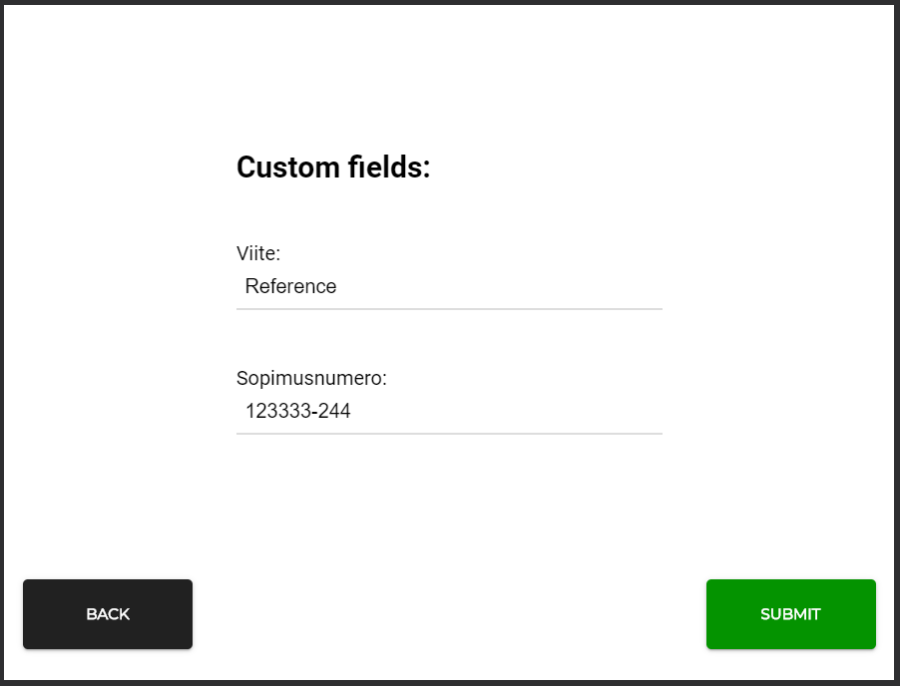The width and height of the screenshot is (900, 686).
Task: Click the "Custom fields:" heading
Action: 333,167
